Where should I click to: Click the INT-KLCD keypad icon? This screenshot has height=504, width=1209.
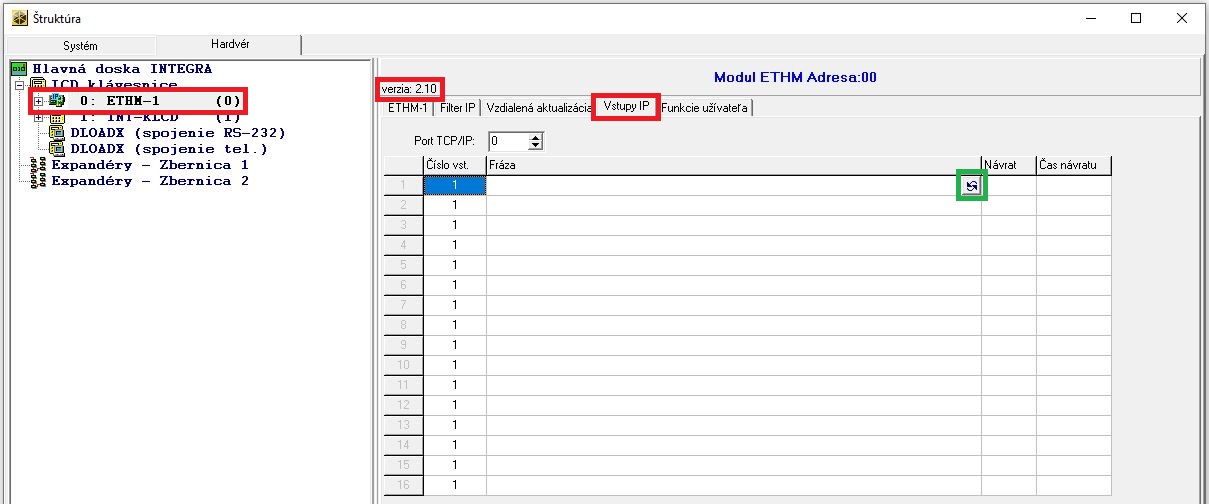pos(56,117)
